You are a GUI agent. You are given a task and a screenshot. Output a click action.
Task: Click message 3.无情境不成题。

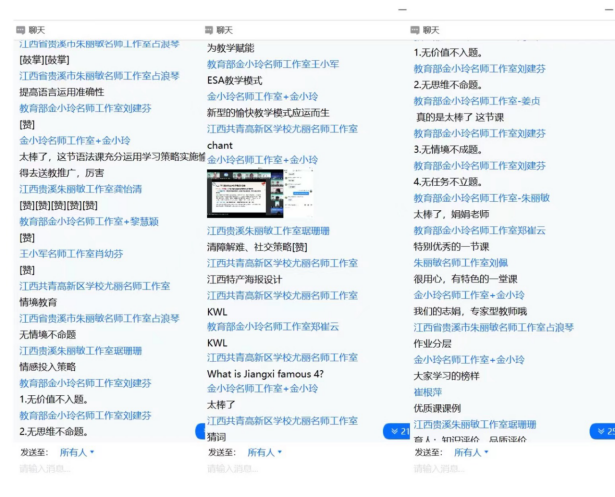[448, 149]
